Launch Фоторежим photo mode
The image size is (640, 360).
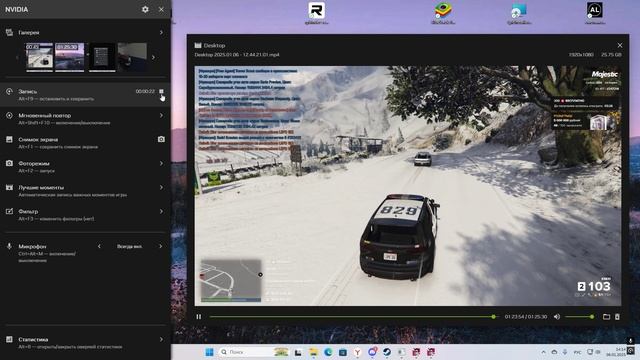tap(85, 167)
